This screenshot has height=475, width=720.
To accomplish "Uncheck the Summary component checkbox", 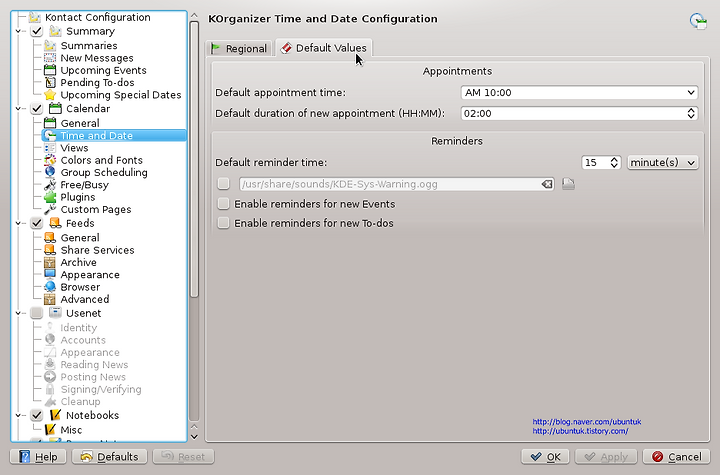I will [x=37, y=31].
